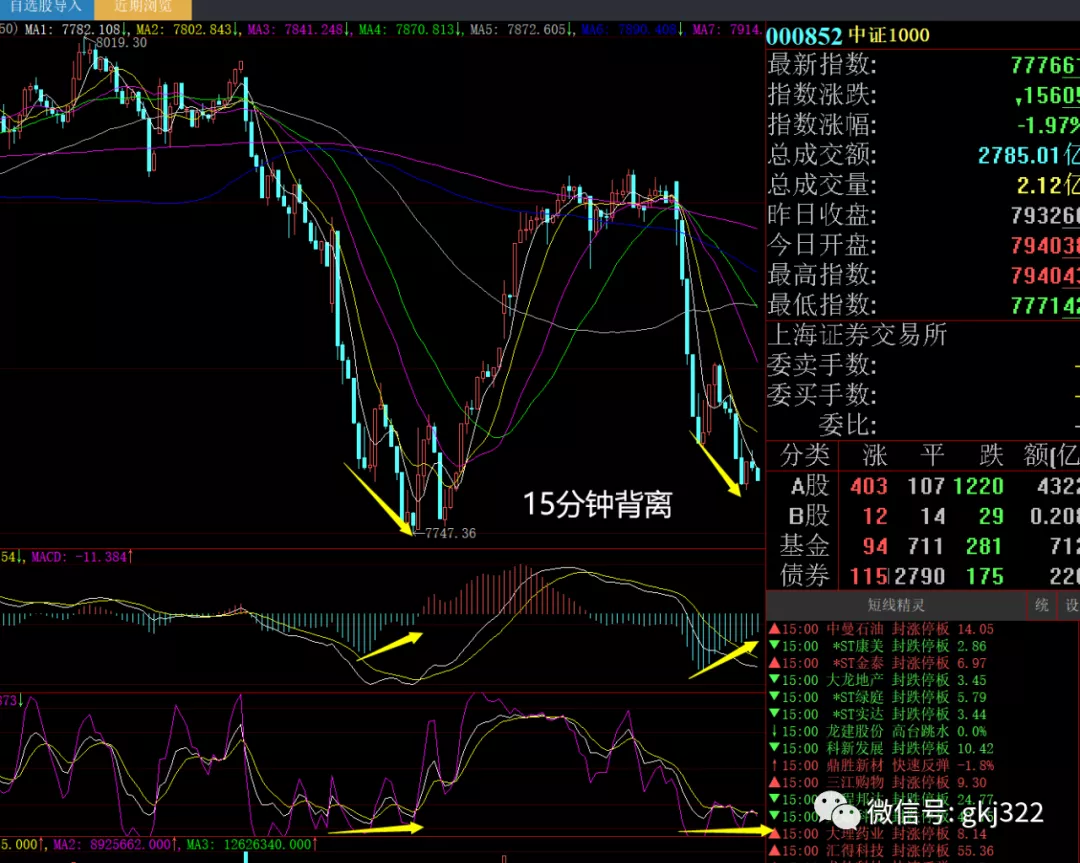The width and height of the screenshot is (1080, 863).
Task: Click green down-triangle beside *ST康美
Action: (773, 647)
